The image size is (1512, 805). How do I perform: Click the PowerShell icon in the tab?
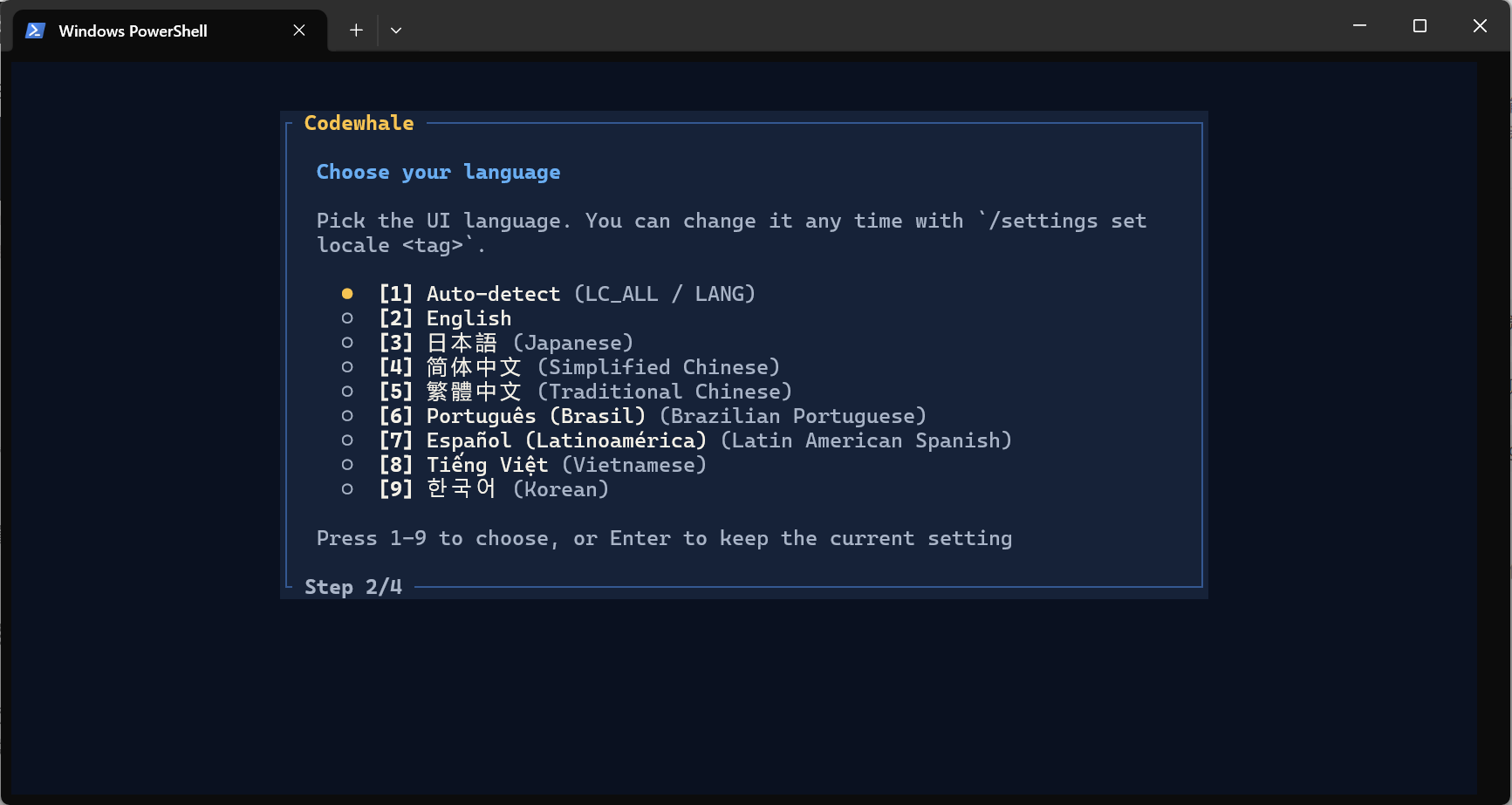click(35, 31)
